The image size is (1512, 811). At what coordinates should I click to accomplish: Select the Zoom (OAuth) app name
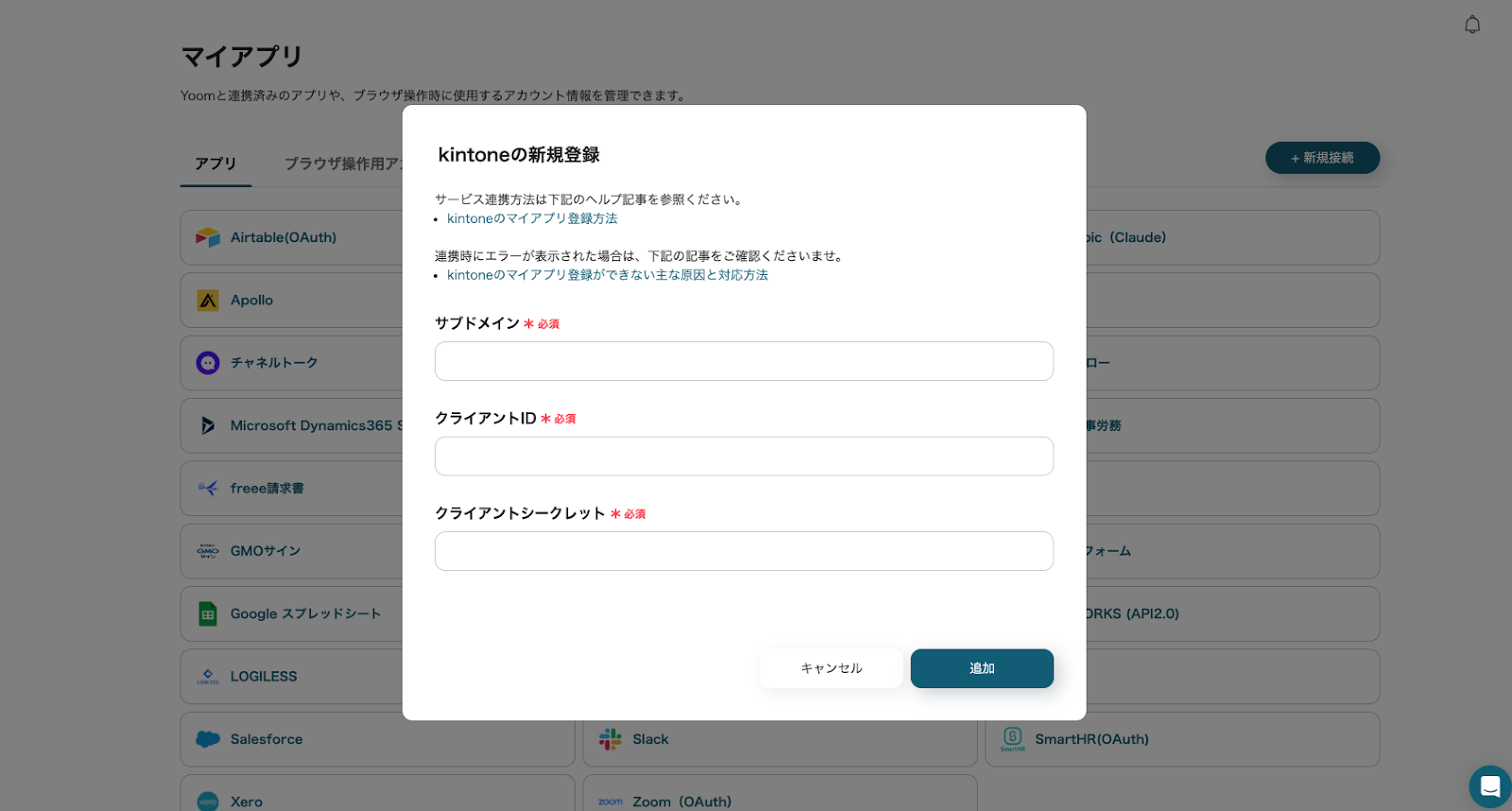681,802
